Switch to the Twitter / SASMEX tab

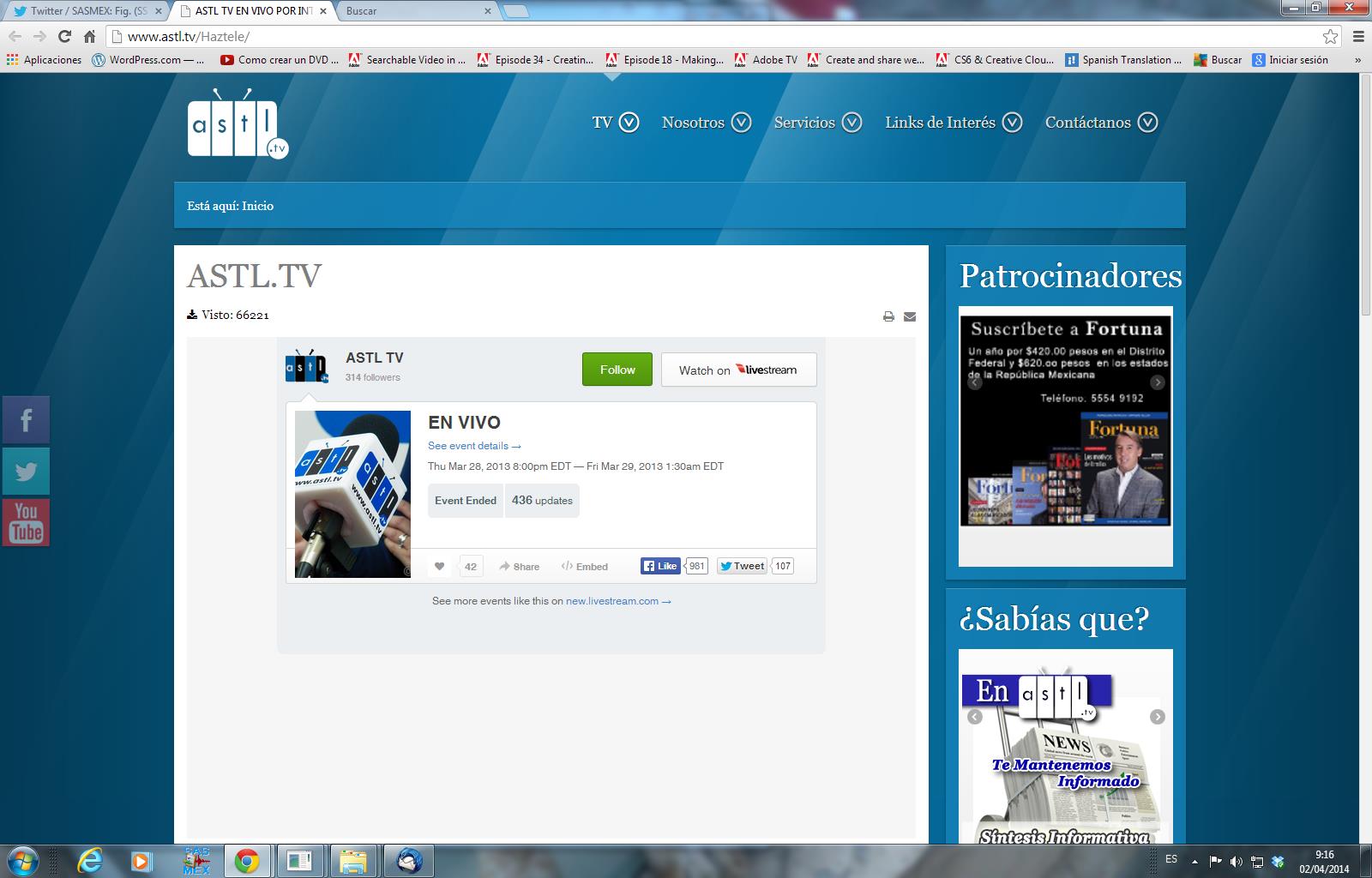(86, 11)
